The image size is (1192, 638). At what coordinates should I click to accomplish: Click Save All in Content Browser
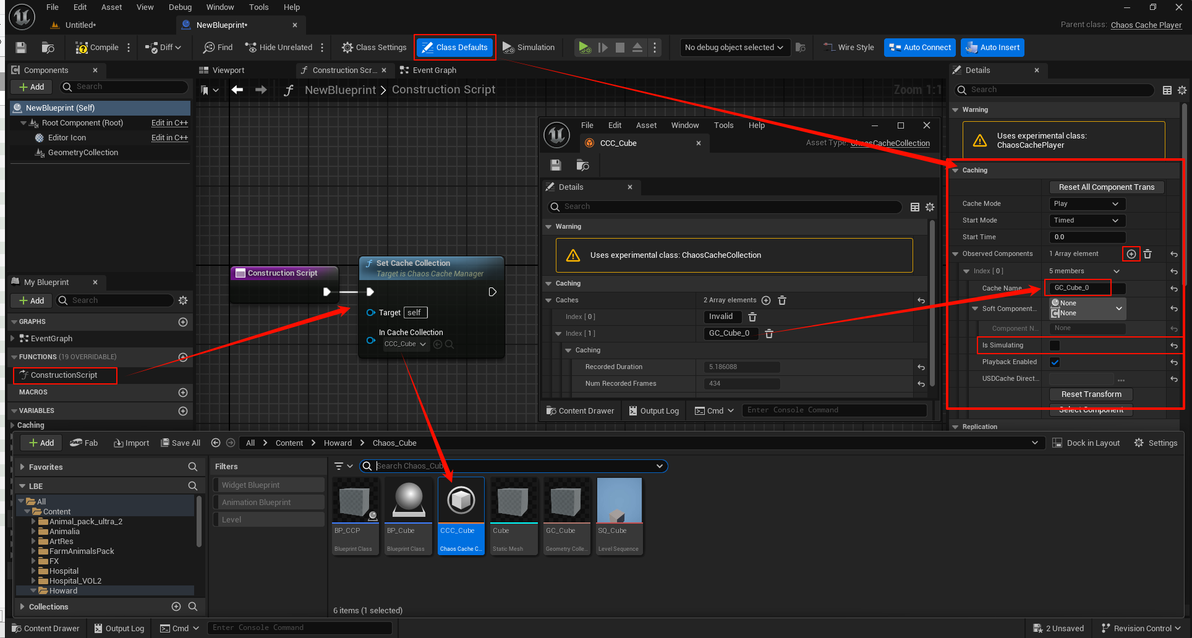[179, 443]
